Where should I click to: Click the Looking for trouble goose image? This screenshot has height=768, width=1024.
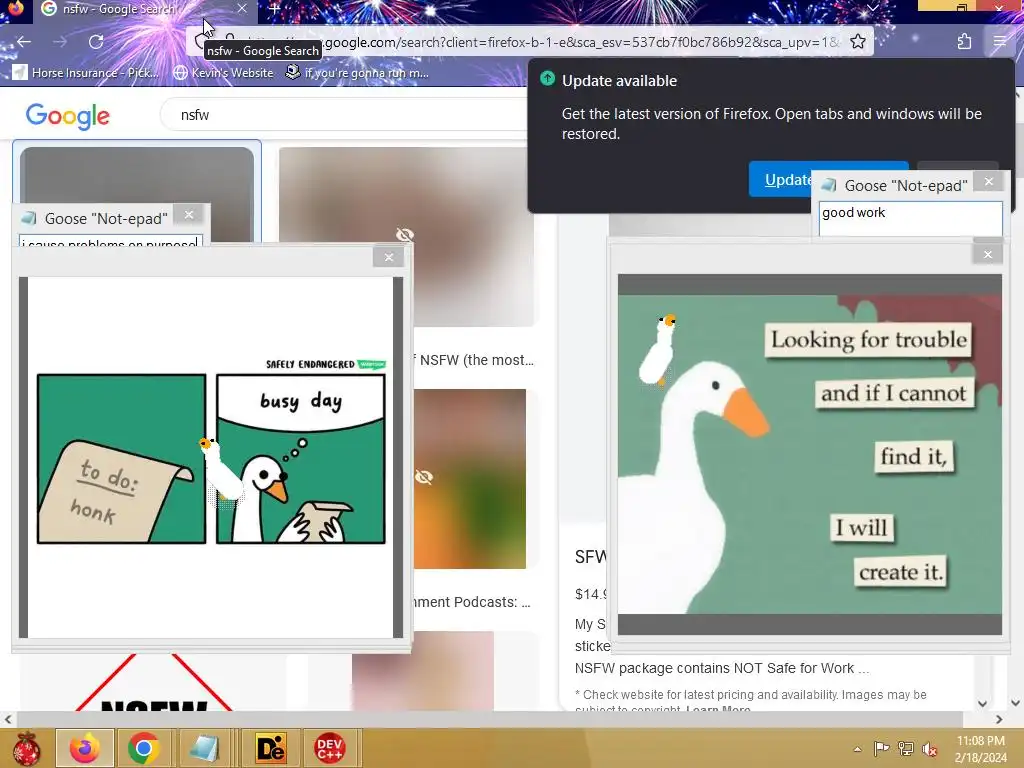[x=810, y=454]
